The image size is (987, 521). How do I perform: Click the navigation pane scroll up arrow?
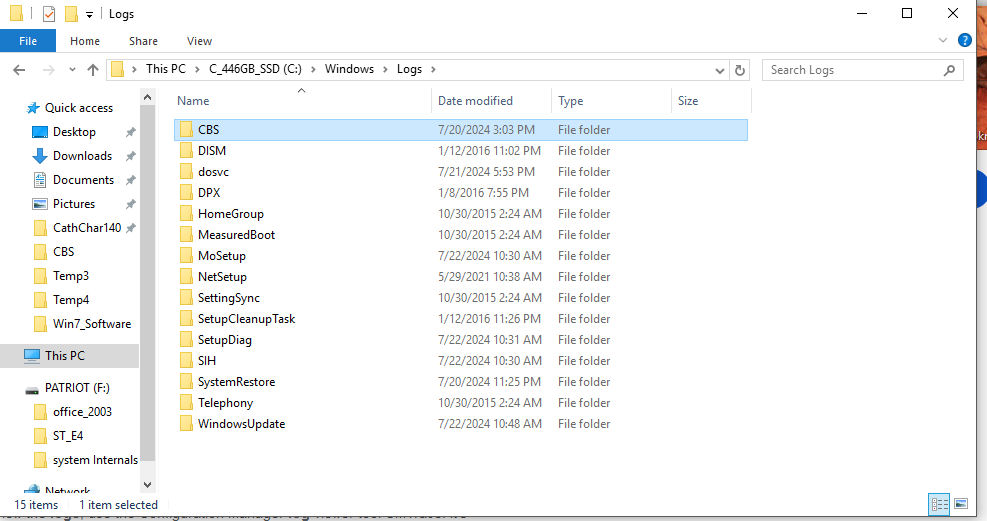147,97
